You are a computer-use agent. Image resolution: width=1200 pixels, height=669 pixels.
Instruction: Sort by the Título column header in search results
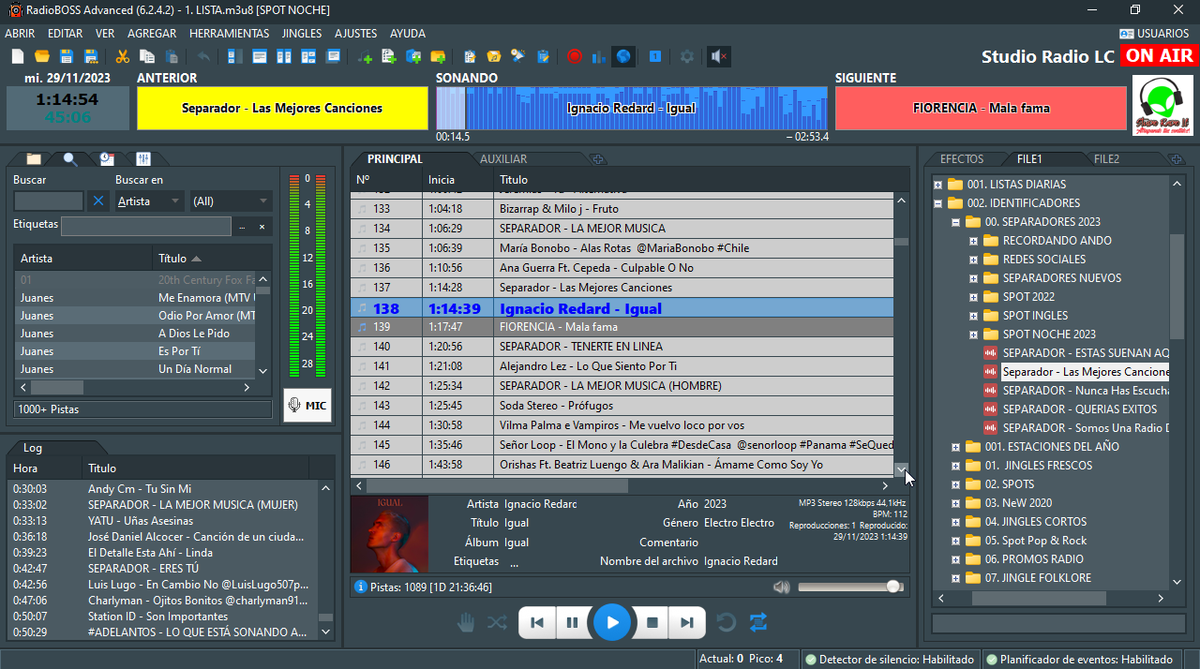204,258
